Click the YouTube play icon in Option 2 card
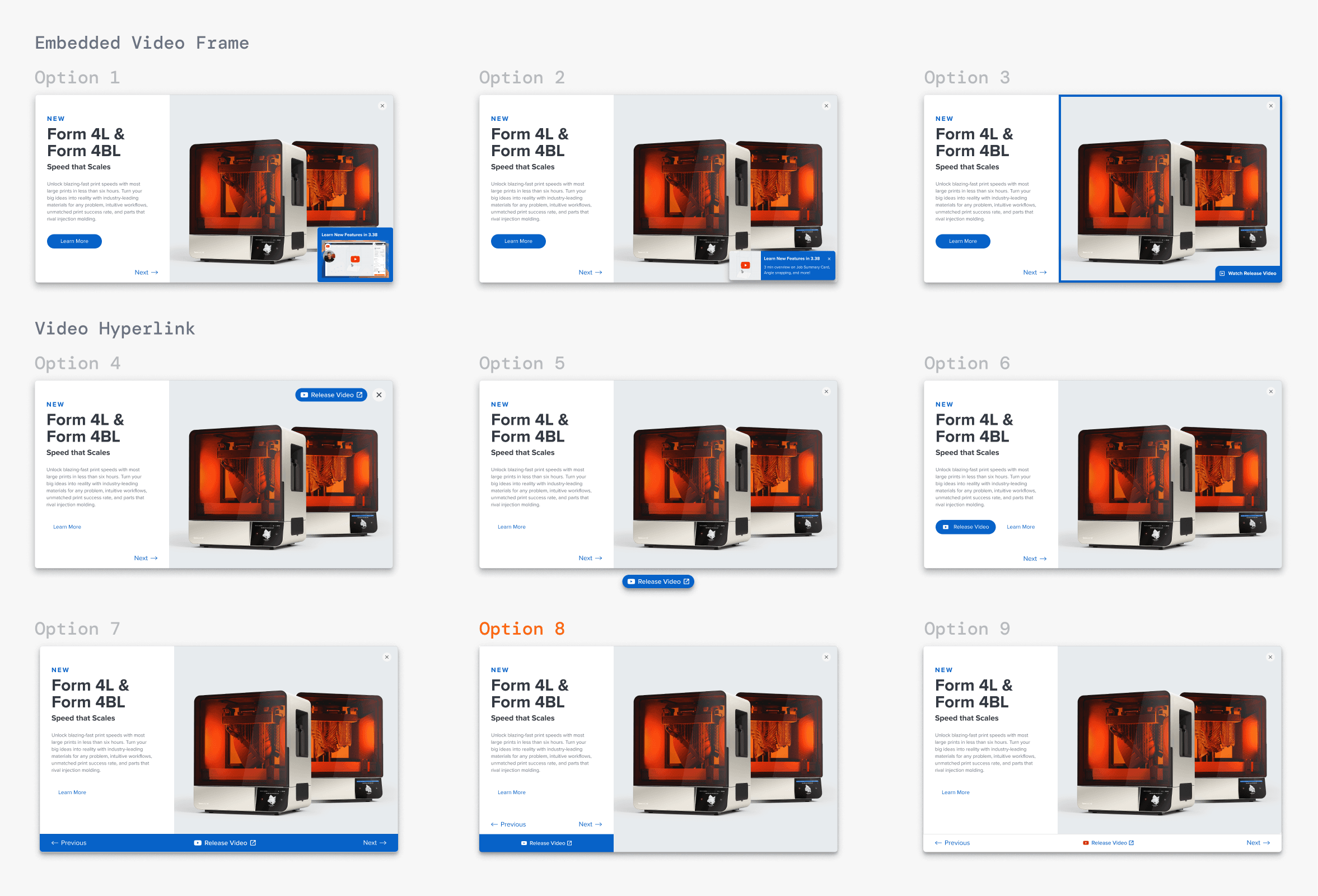This screenshot has width=1318, height=896. point(745,265)
